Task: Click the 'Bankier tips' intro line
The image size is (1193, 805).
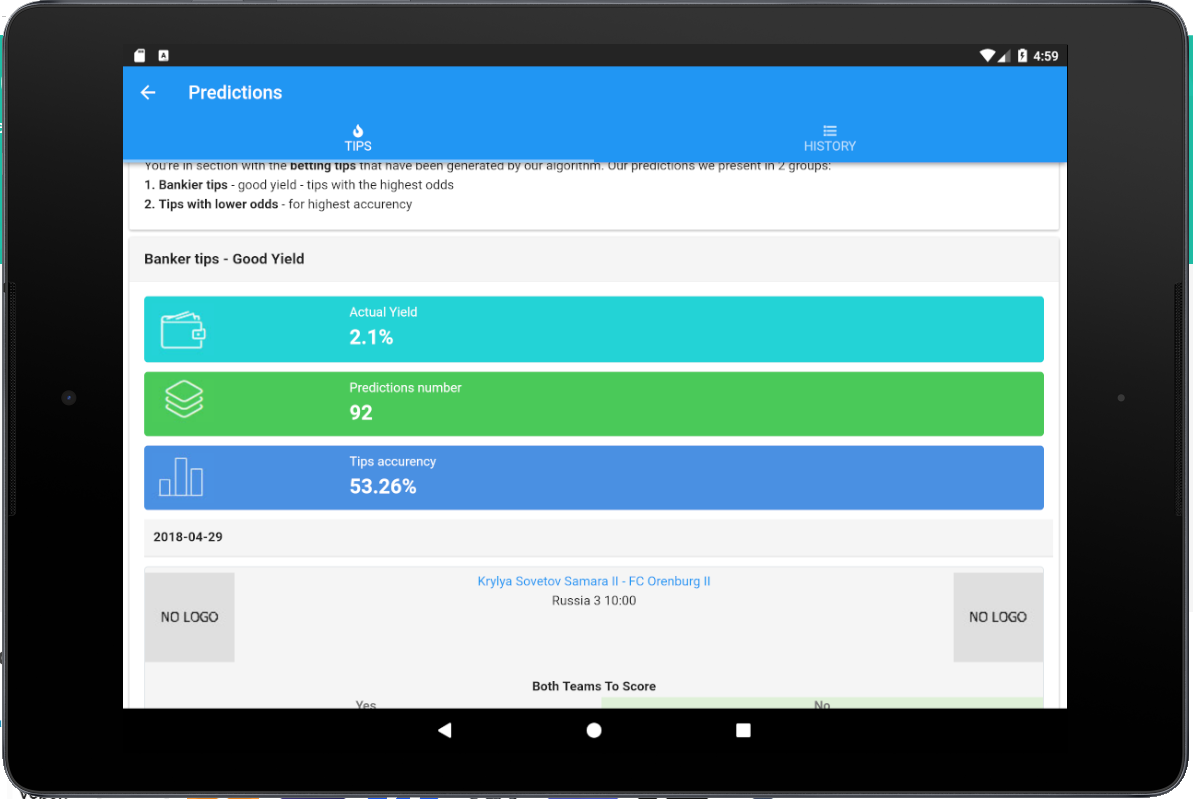Action: point(299,185)
